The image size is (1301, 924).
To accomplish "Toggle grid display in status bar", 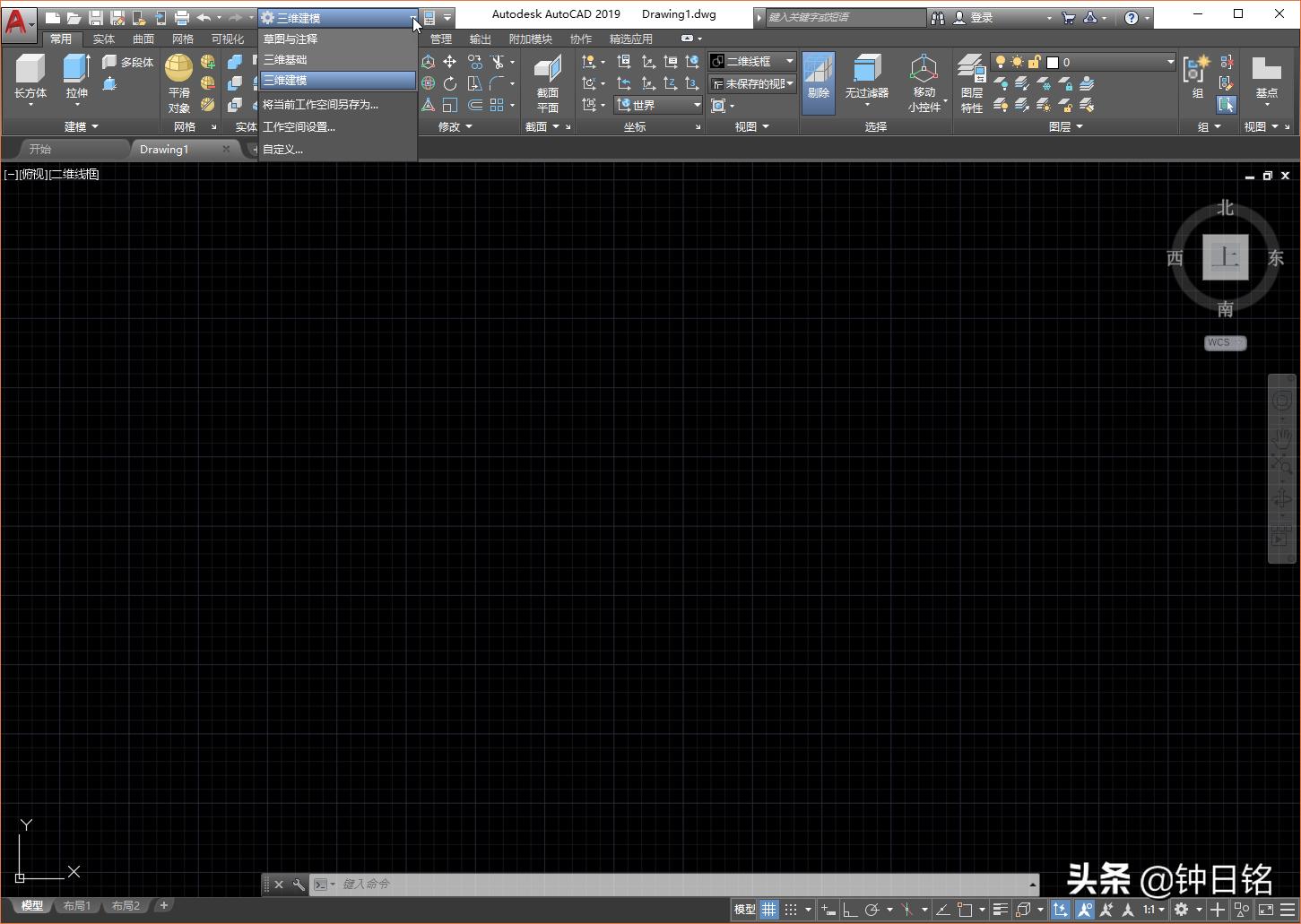I will (769, 910).
